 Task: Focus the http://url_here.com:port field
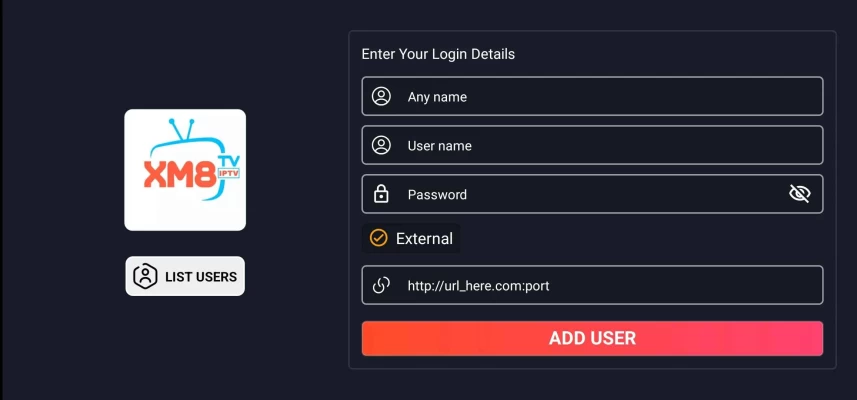click(592, 285)
